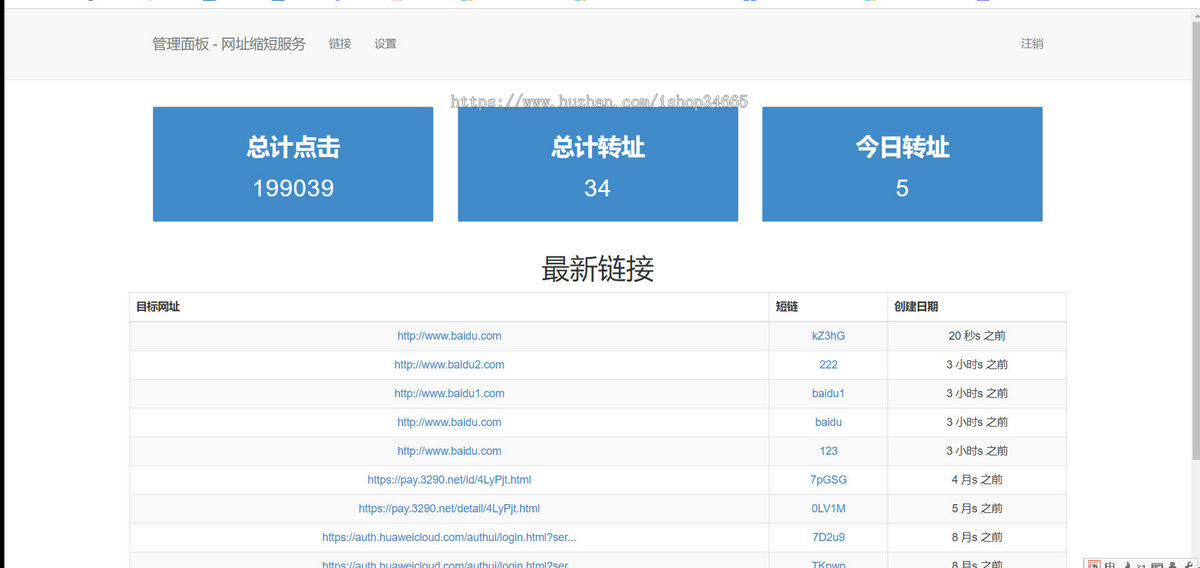Select the 总计点击 199039 stat card

pos(293,164)
